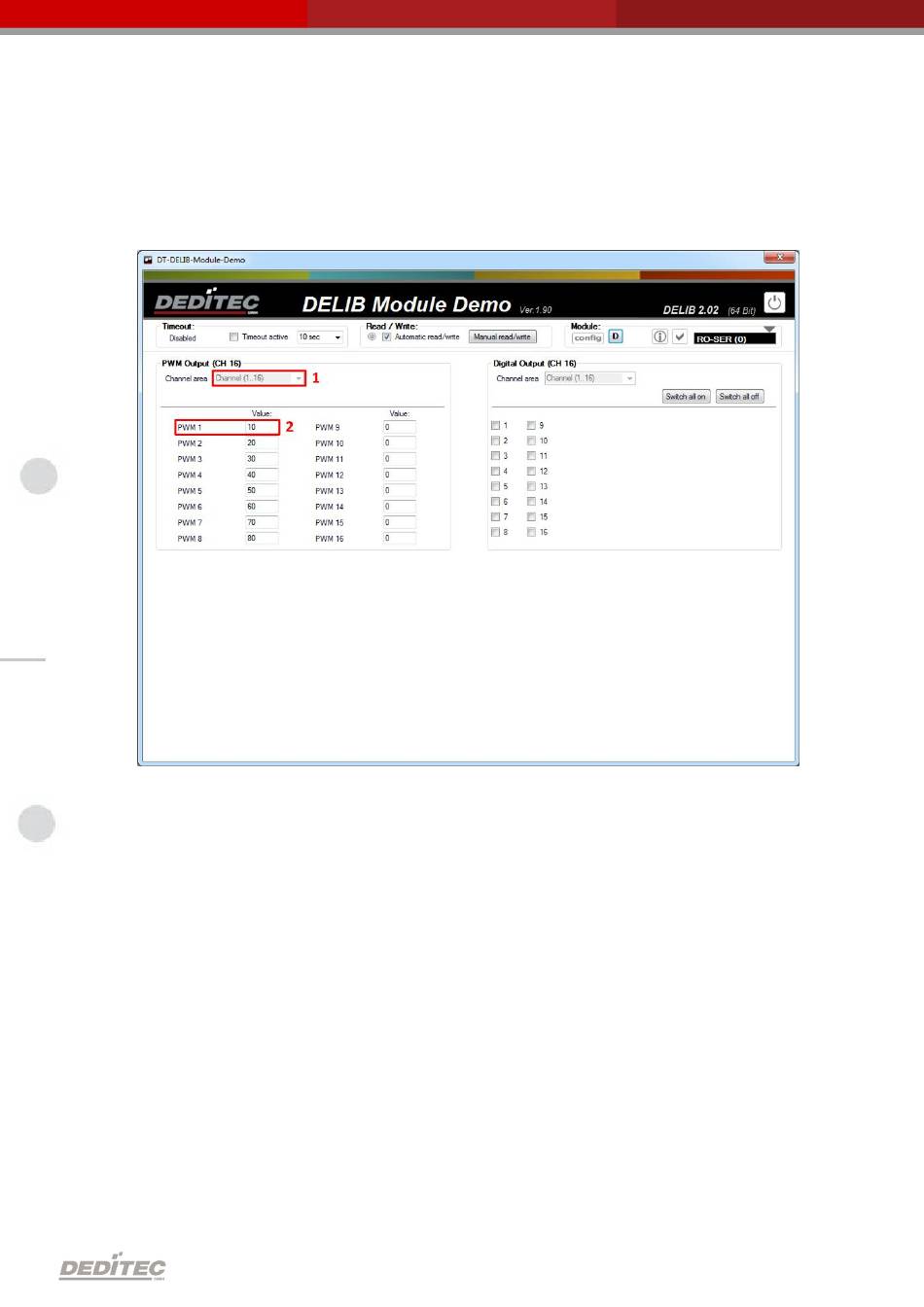Check digital output channel 5

click(496, 486)
